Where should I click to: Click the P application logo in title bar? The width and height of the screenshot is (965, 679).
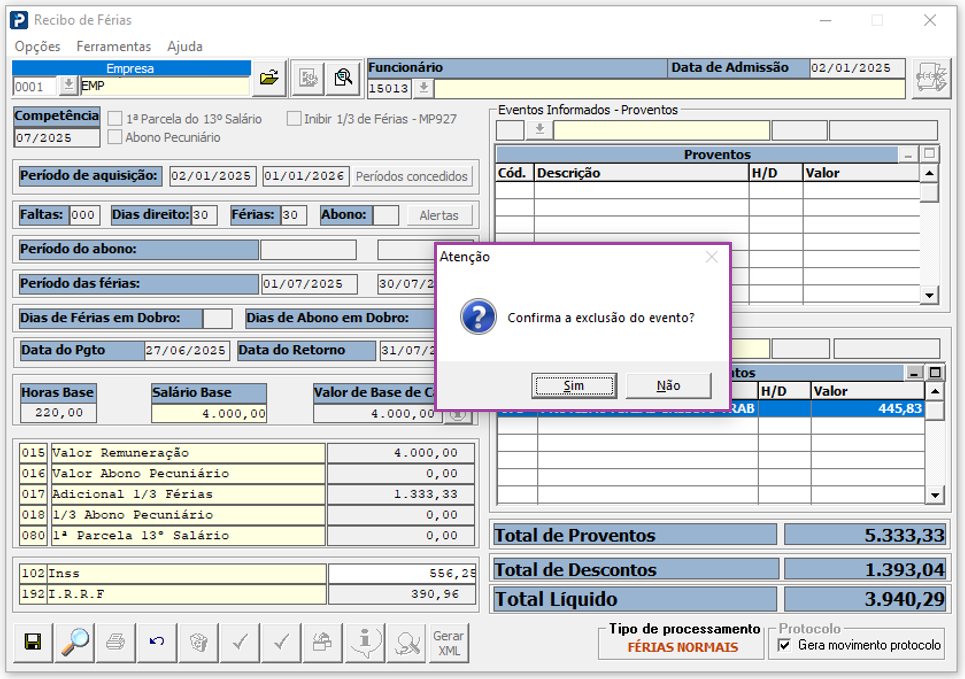click(19, 20)
